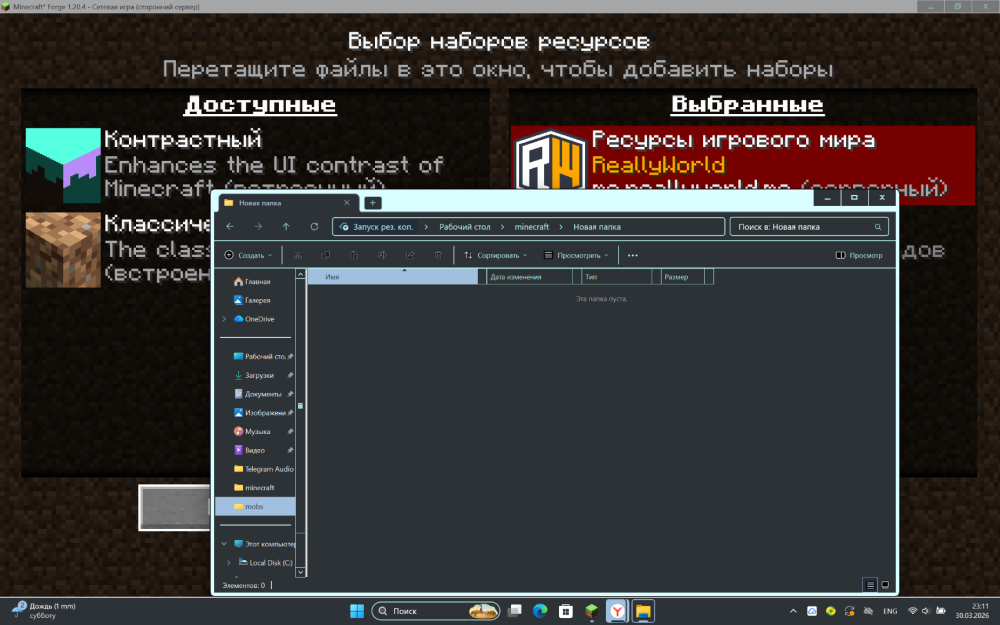1000x625 pixels.
Task: Open Главная in navigation pane
Action: pos(255,281)
